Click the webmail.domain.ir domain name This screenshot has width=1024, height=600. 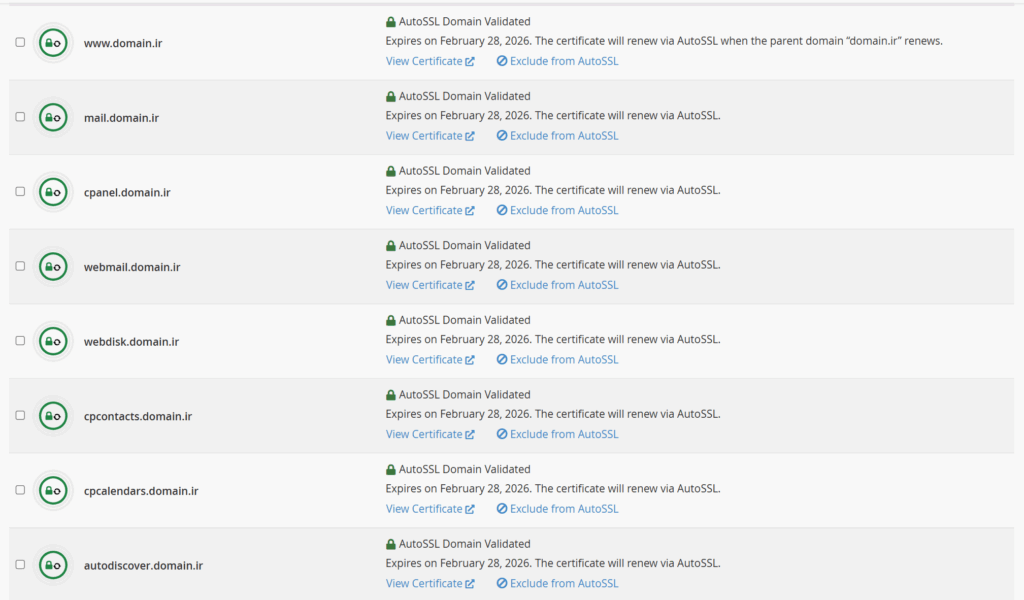[132, 267]
